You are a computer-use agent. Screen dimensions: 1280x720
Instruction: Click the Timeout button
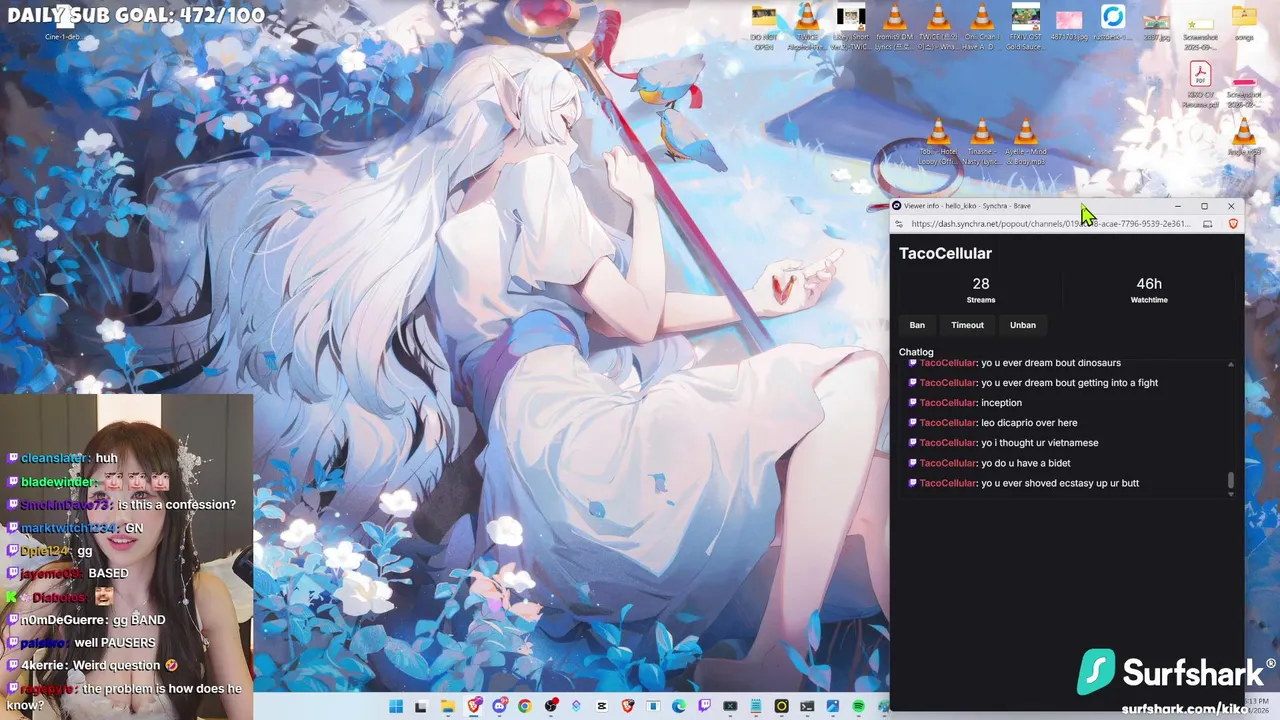coord(967,325)
